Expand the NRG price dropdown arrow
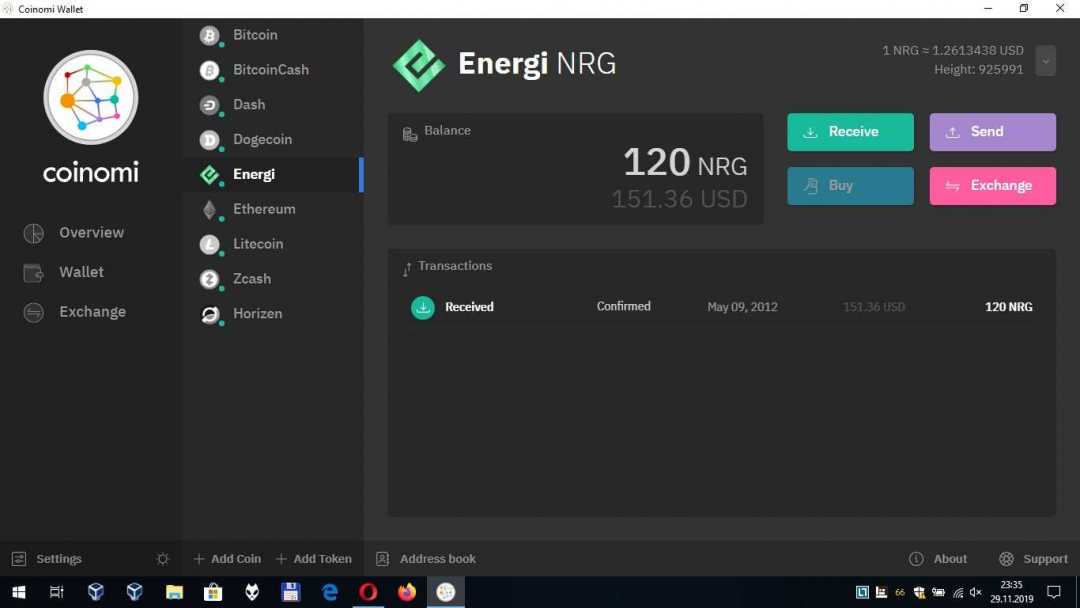Viewport: 1080px width, 608px height. click(x=1045, y=61)
